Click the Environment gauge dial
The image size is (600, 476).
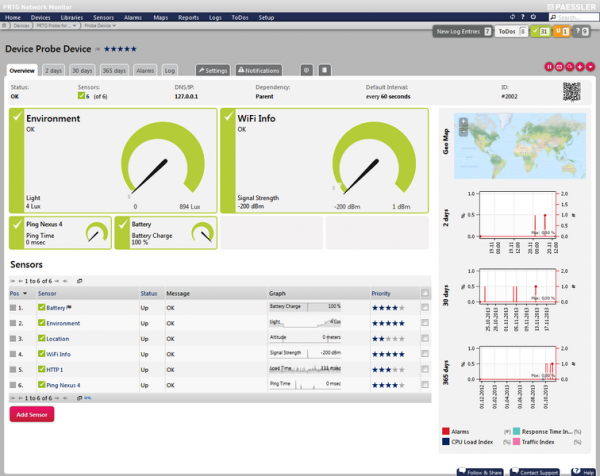(x=163, y=159)
